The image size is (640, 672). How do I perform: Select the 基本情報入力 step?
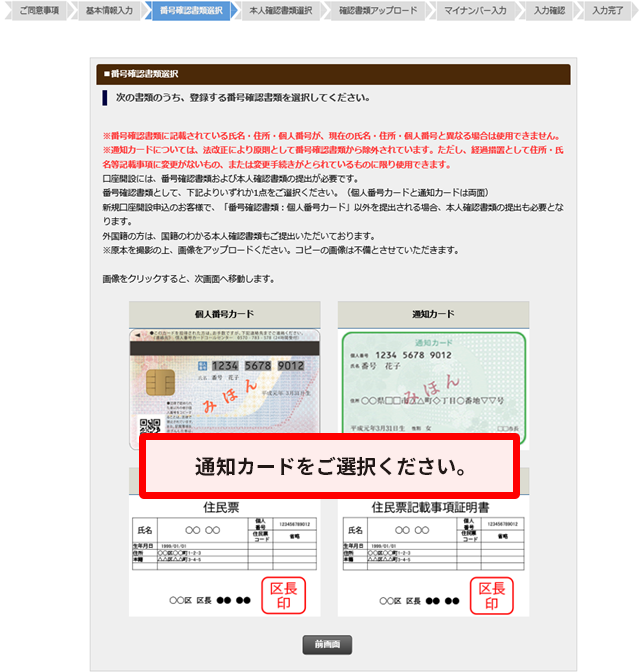[109, 10]
